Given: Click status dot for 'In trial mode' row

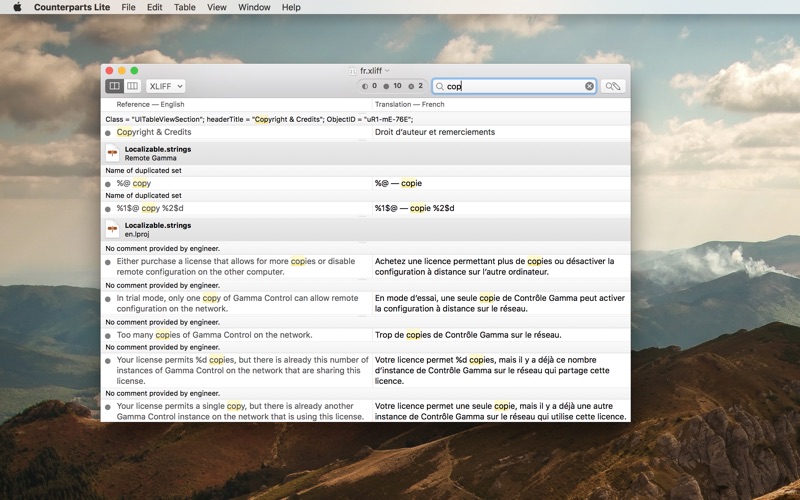Looking at the screenshot, I should [x=108, y=299].
